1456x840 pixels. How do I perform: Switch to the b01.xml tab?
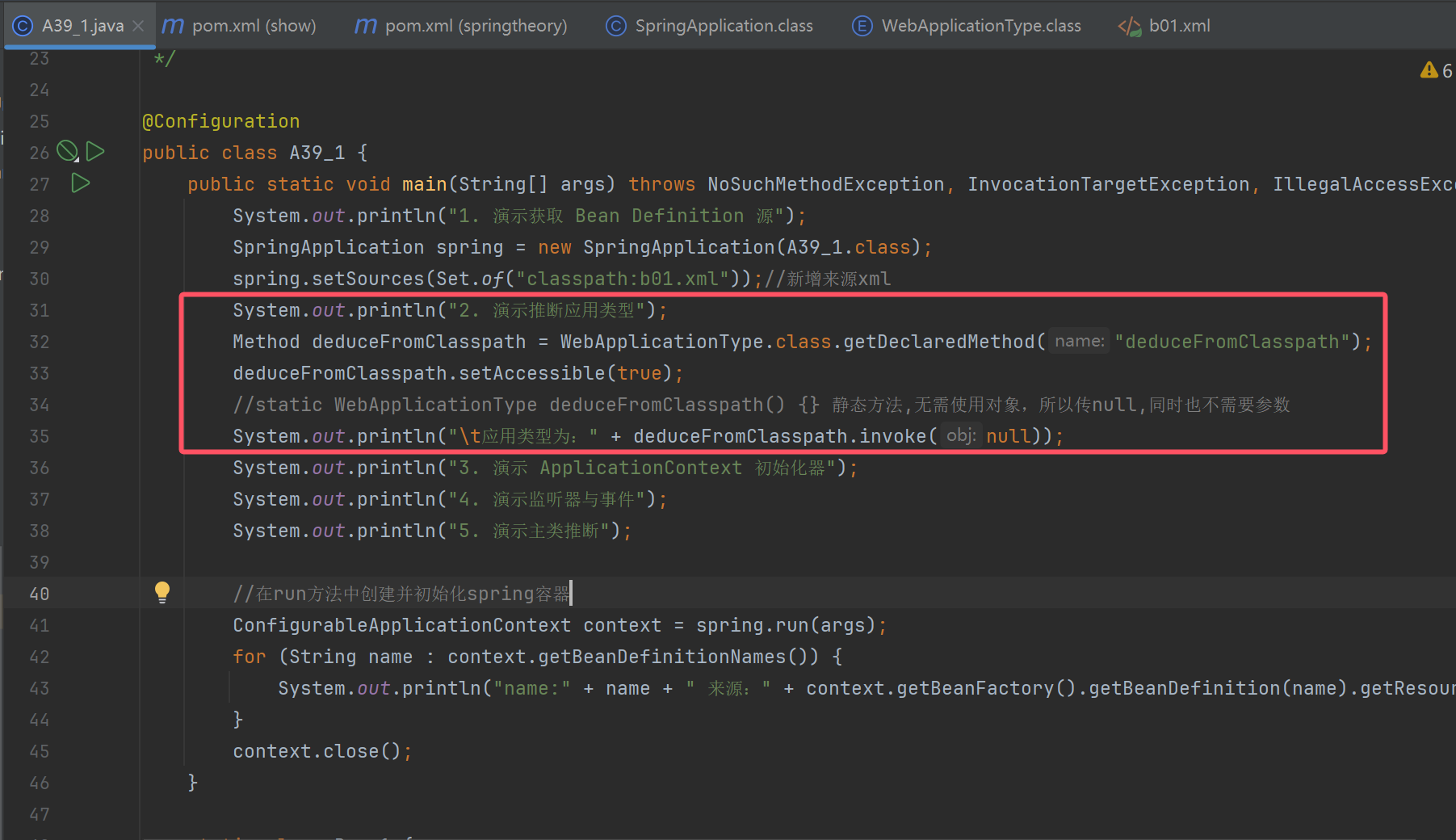(1164, 26)
